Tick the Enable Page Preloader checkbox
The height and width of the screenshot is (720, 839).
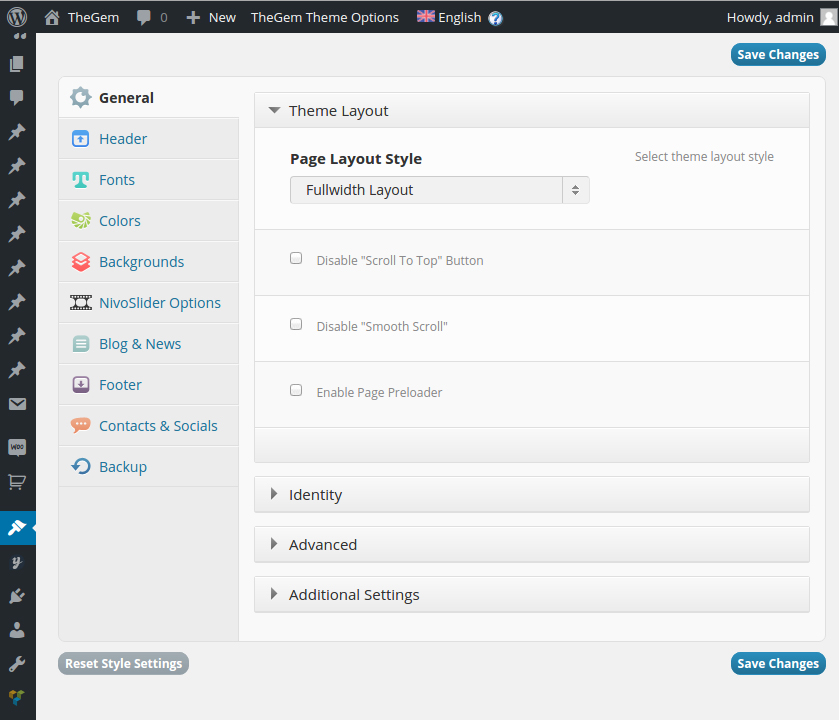296,390
